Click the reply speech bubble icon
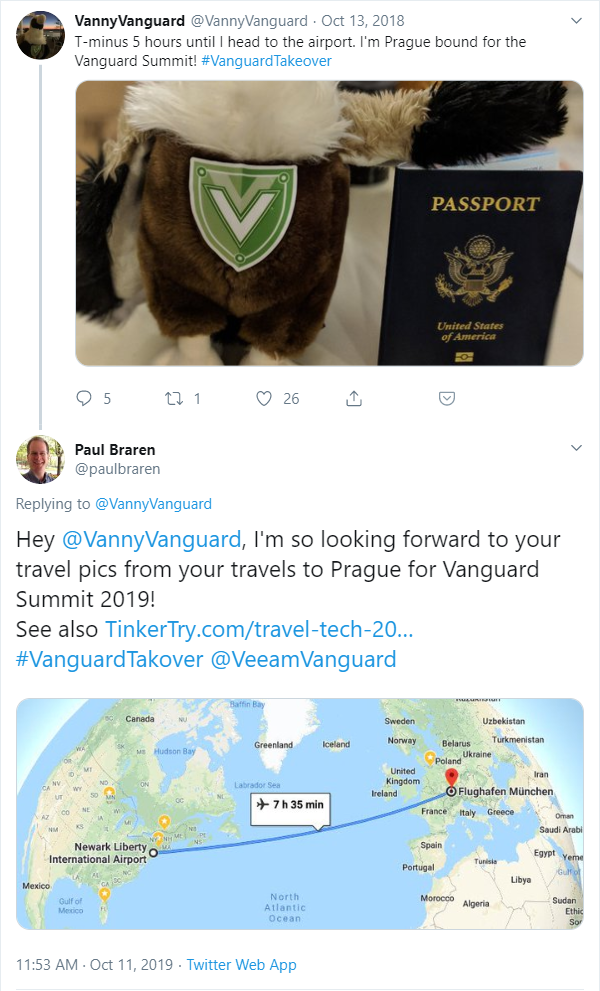 click(84, 398)
